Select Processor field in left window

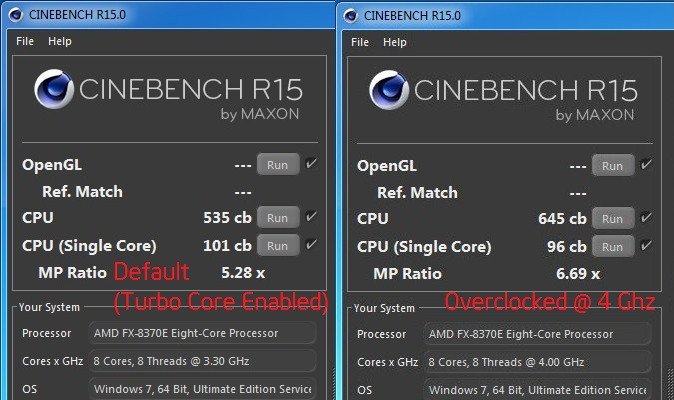202,333
